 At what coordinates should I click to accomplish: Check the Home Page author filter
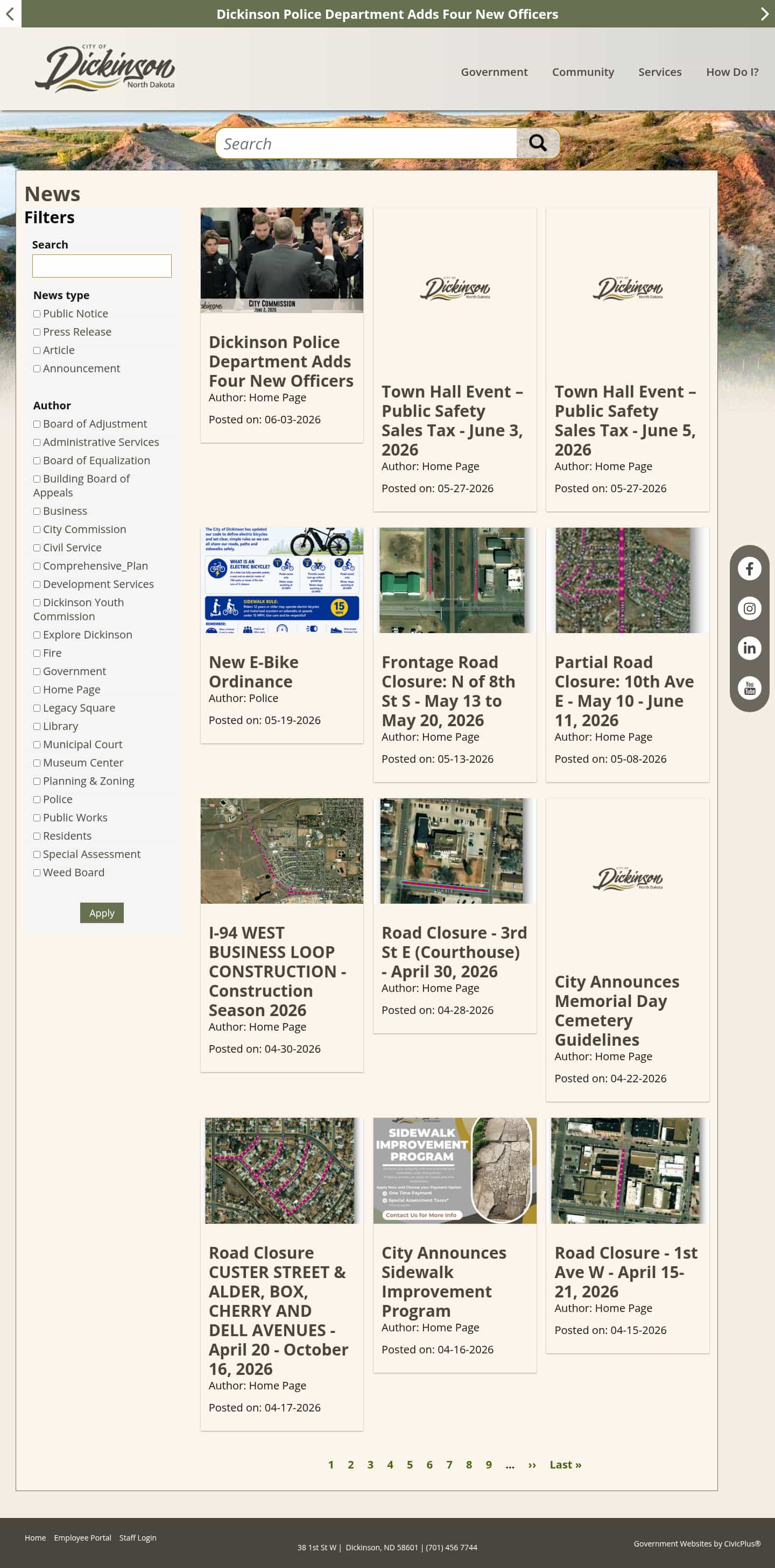pyautogui.click(x=37, y=690)
